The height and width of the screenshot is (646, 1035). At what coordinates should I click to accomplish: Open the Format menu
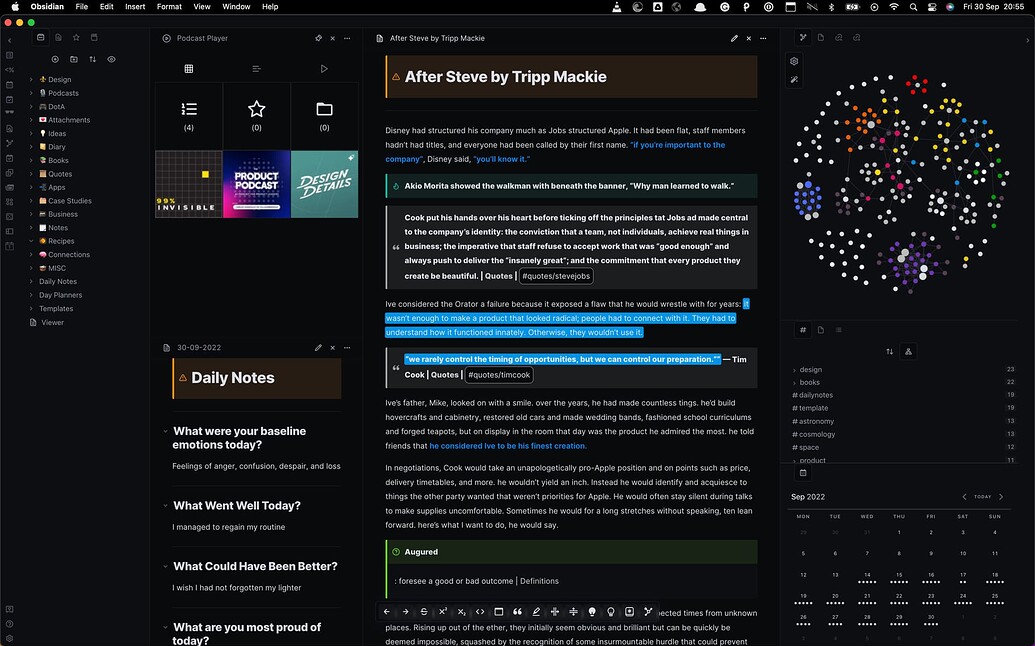pos(169,7)
